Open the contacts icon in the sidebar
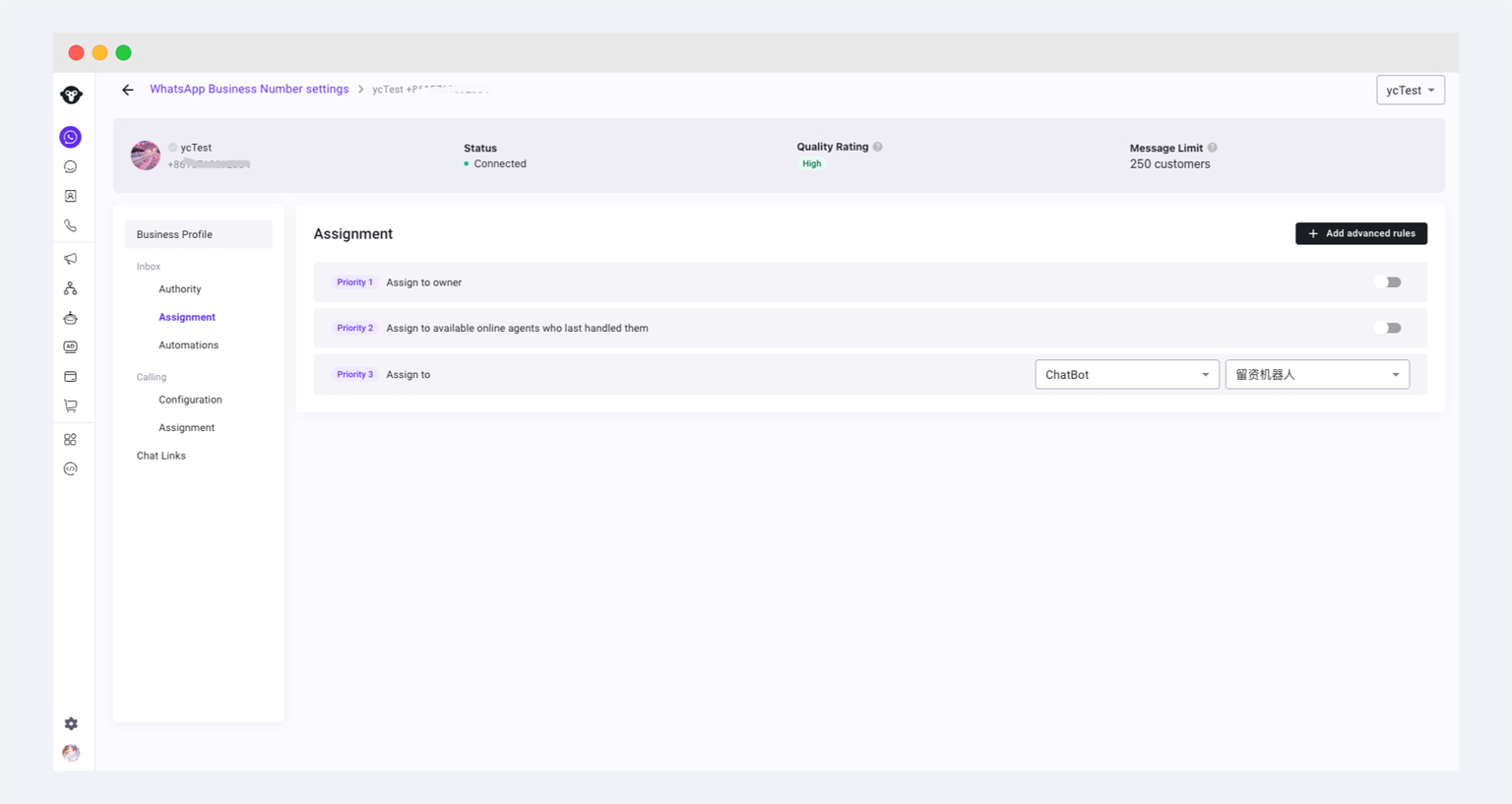Viewport: 1512px width, 804px height. (x=70, y=197)
